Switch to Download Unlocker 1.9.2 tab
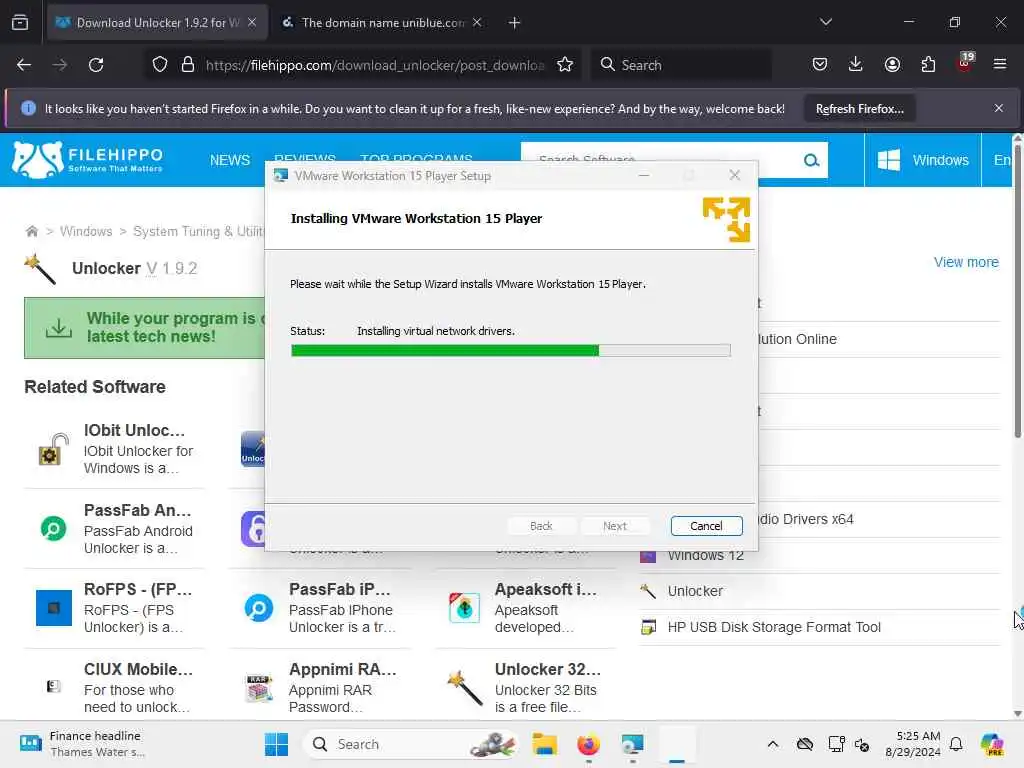The height and width of the screenshot is (768, 1024). click(x=157, y=23)
